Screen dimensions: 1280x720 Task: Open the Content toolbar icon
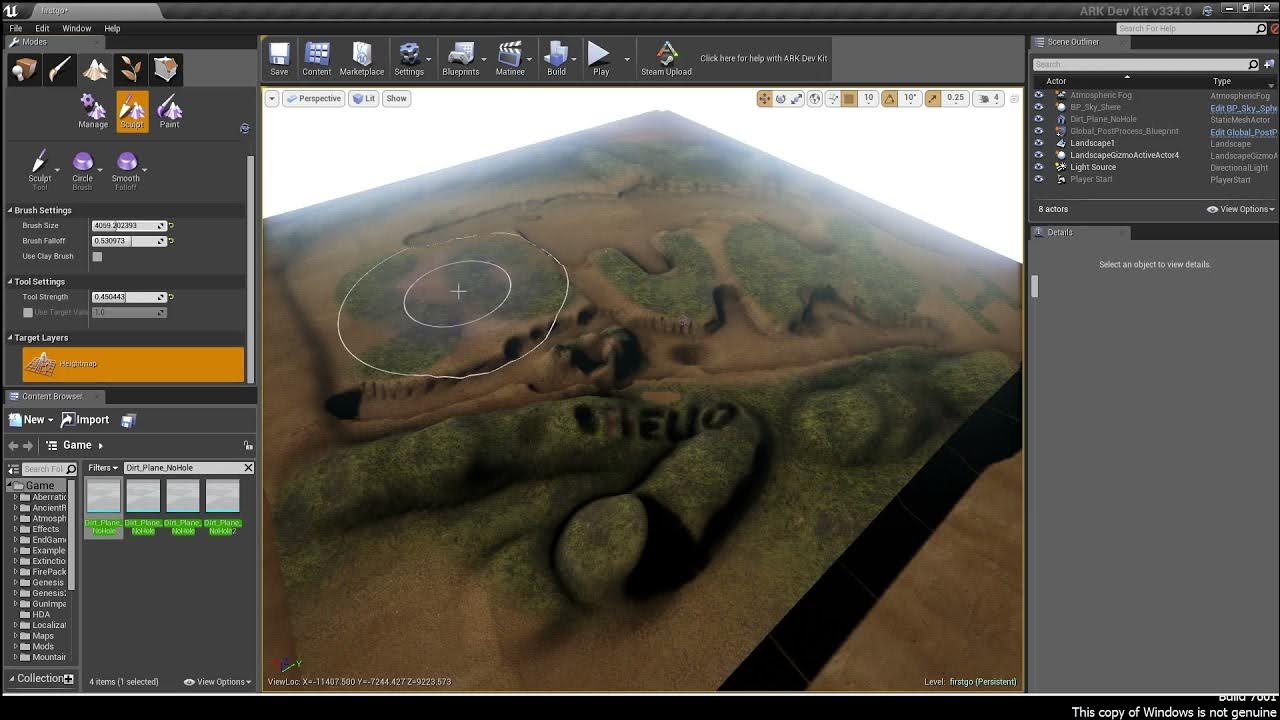pyautogui.click(x=317, y=58)
